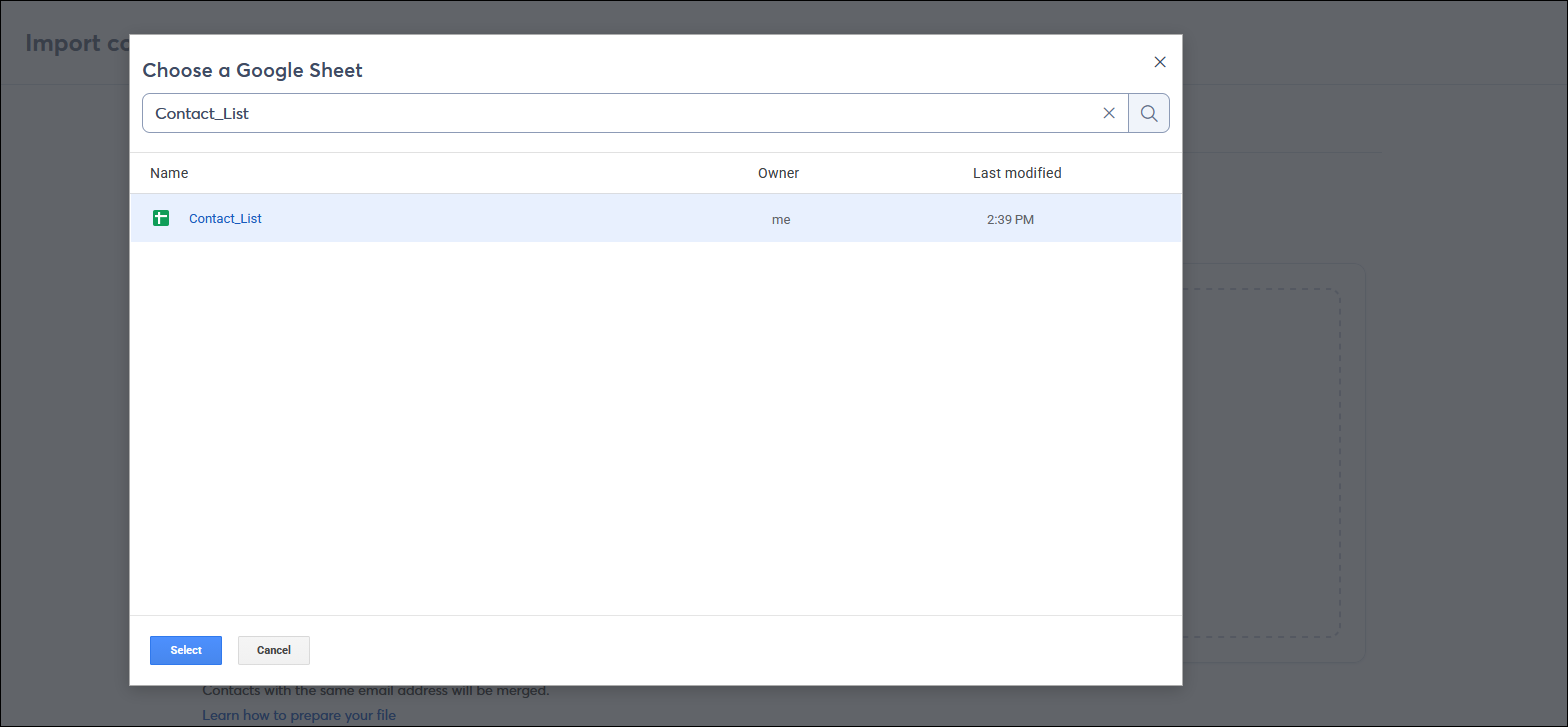
Task: Click the Last modified column header
Action: tap(1017, 173)
